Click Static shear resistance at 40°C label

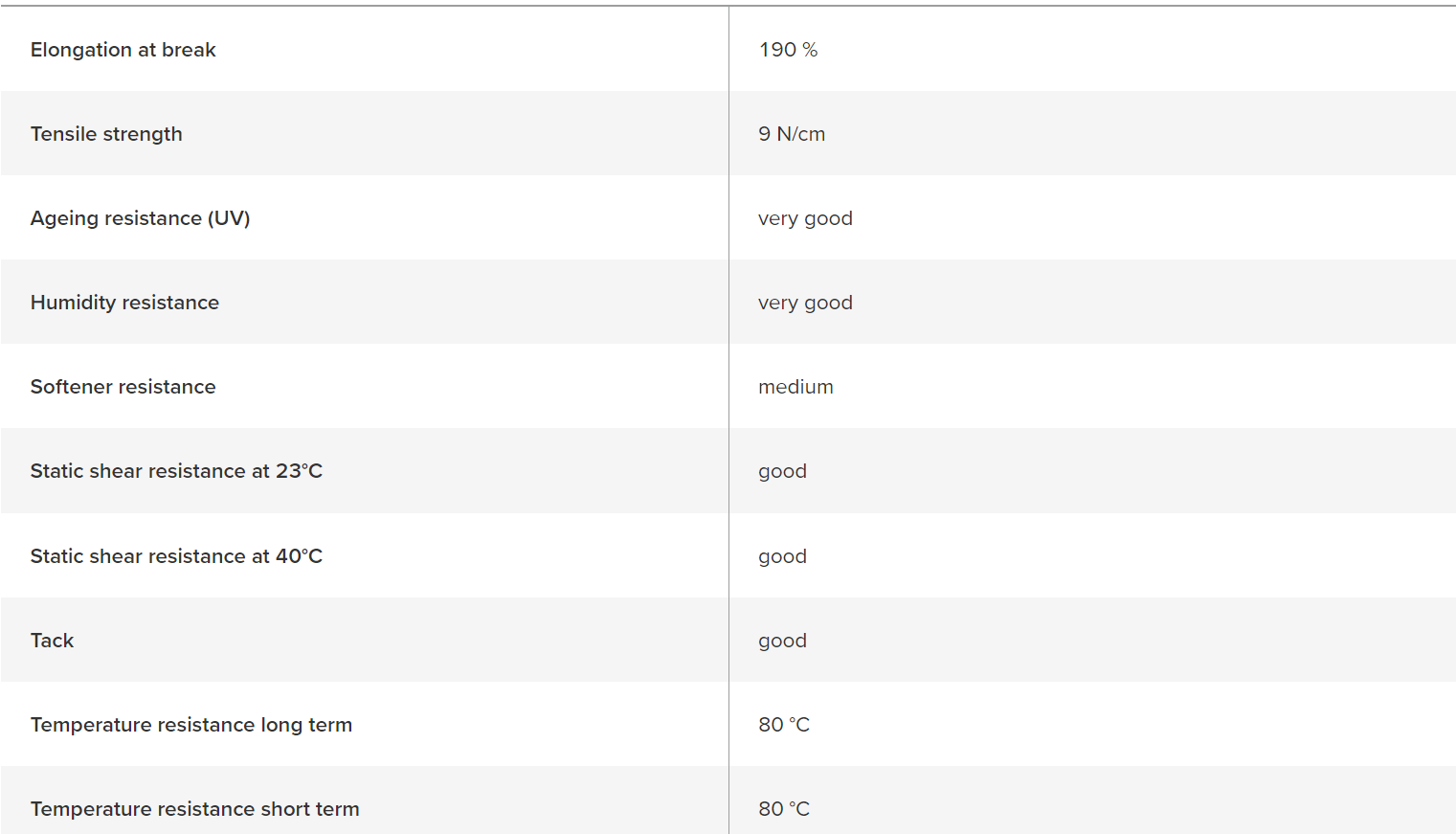point(176,556)
